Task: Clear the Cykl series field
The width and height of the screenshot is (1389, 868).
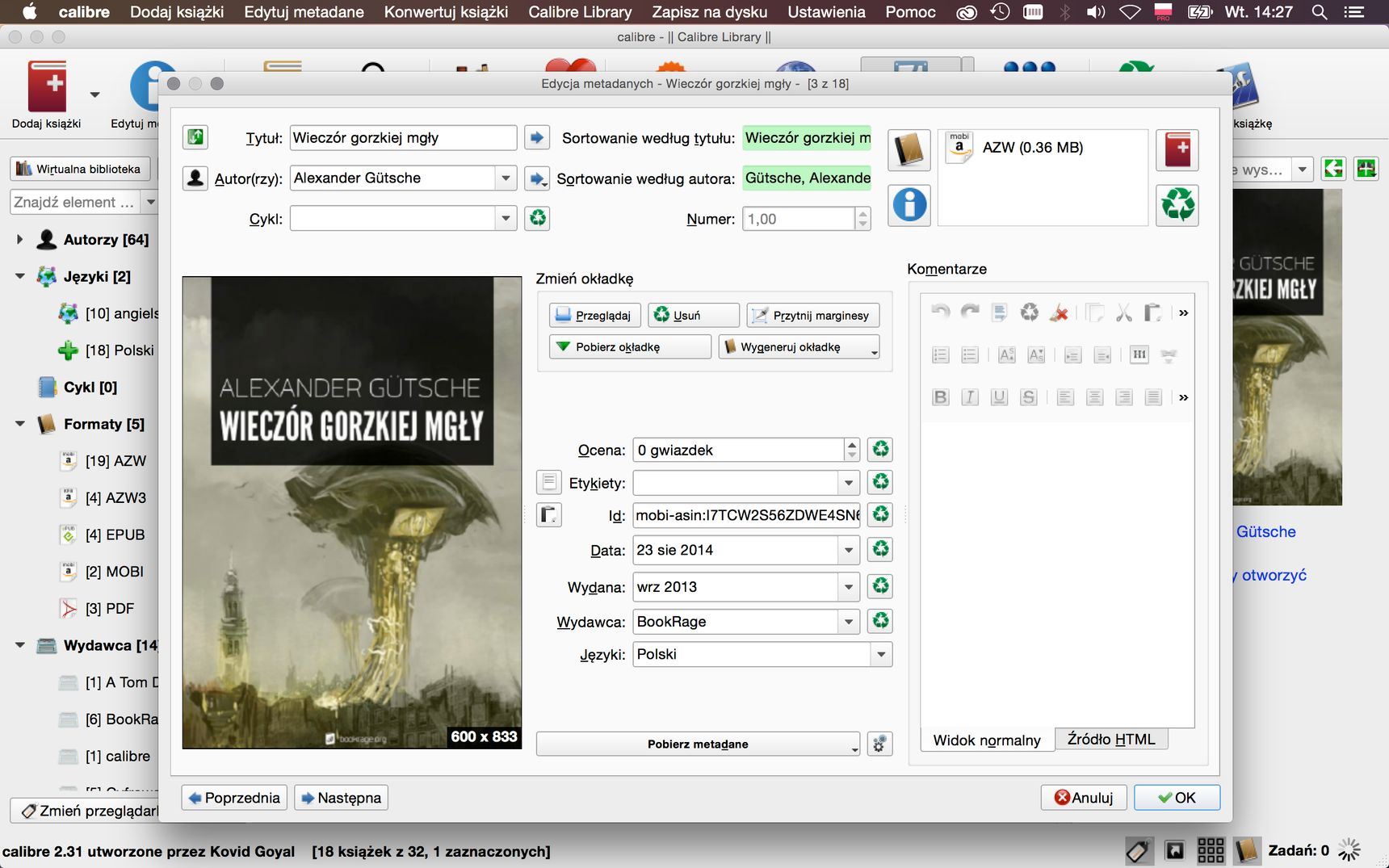Action: coord(537,218)
